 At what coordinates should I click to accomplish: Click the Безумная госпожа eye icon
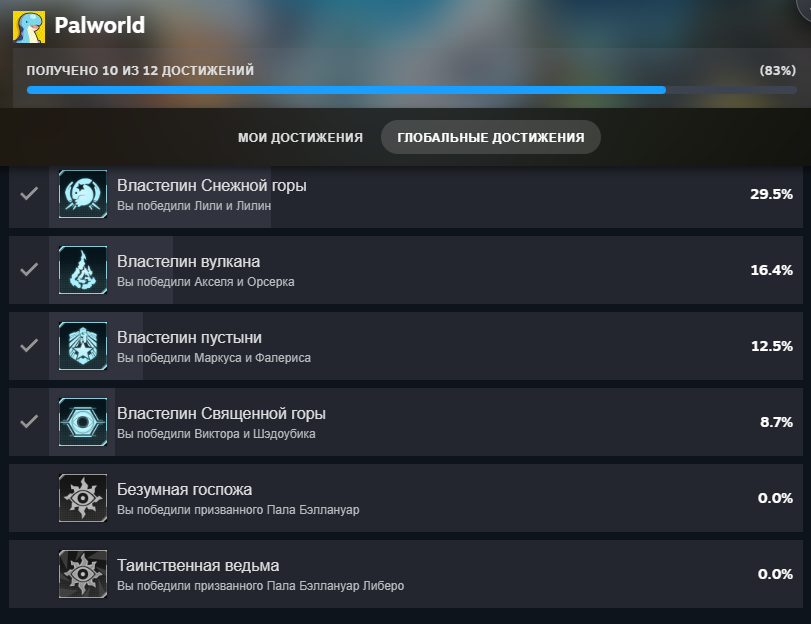[83, 498]
